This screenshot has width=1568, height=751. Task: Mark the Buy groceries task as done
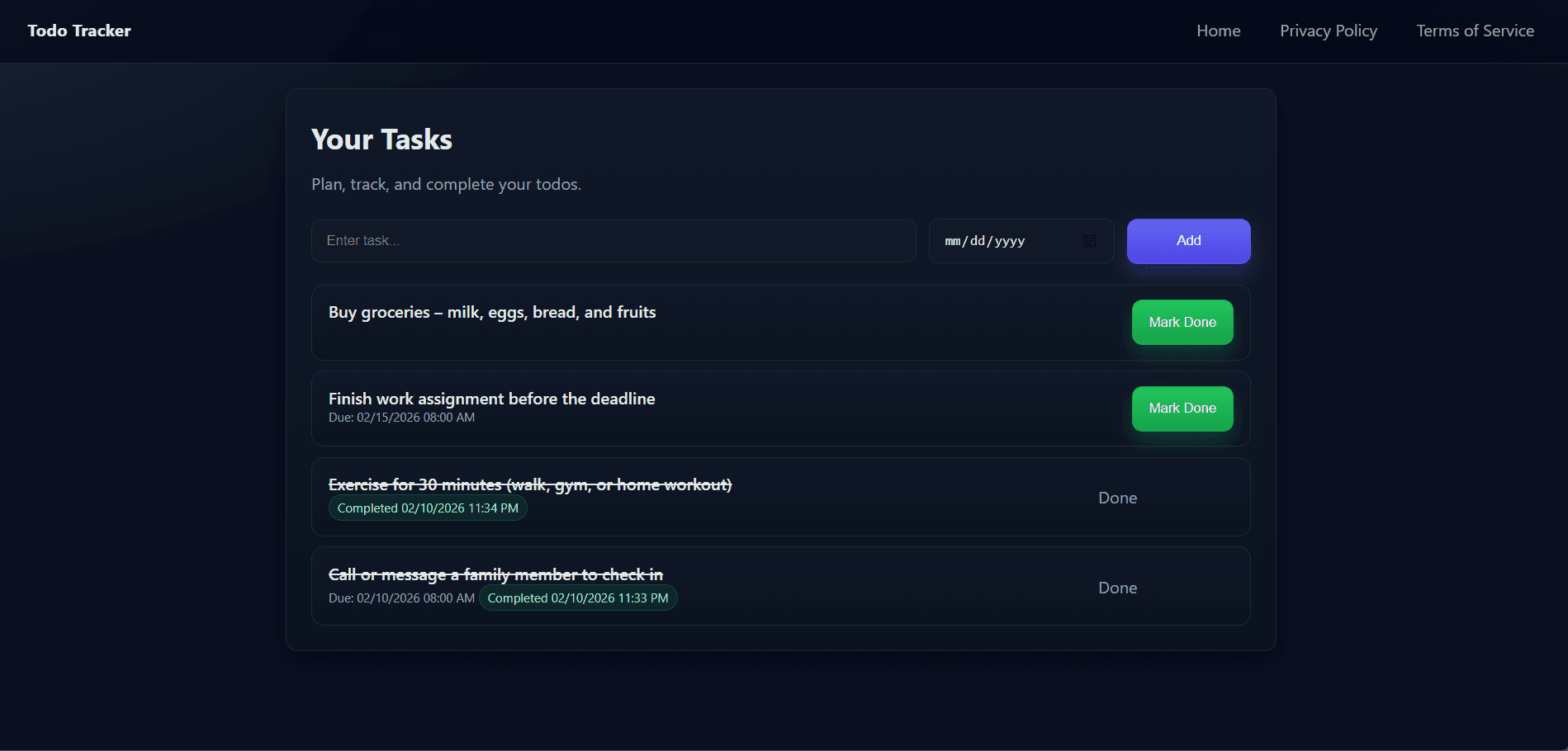1182,322
